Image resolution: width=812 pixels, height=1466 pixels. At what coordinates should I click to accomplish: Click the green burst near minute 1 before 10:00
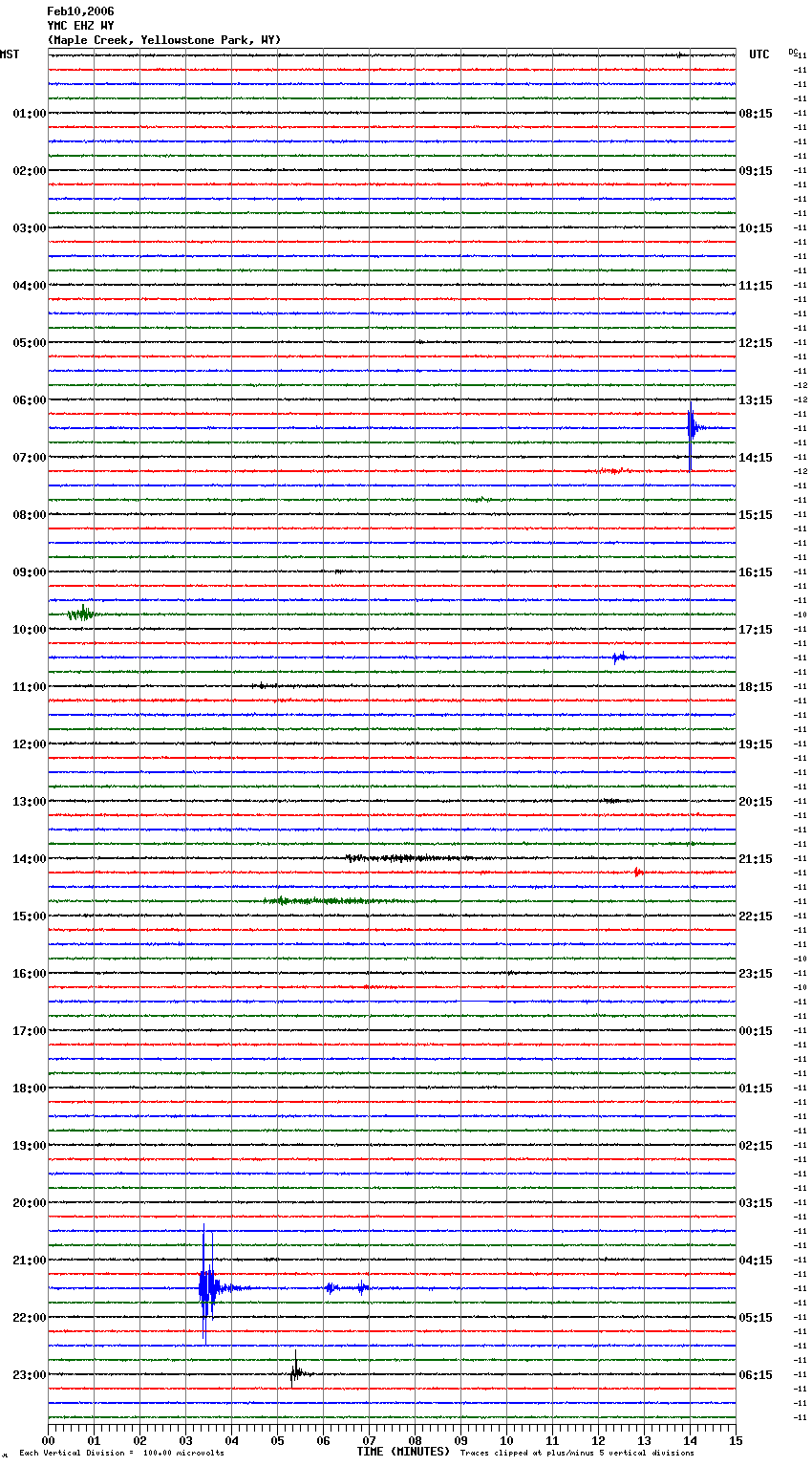[x=82, y=614]
